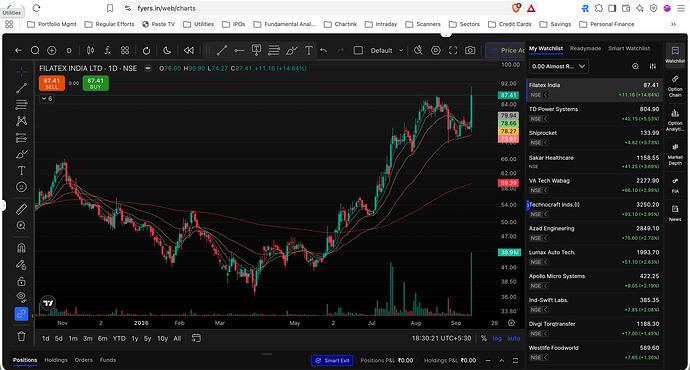Show hidden bookmarks with the double chevron
The image size is (690, 370).
tap(673, 24)
